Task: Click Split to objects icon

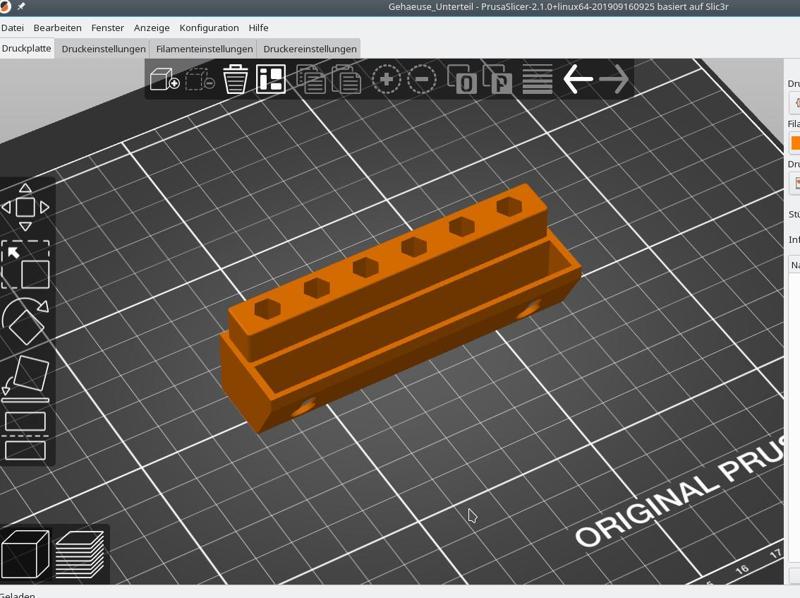Action: 462,79
